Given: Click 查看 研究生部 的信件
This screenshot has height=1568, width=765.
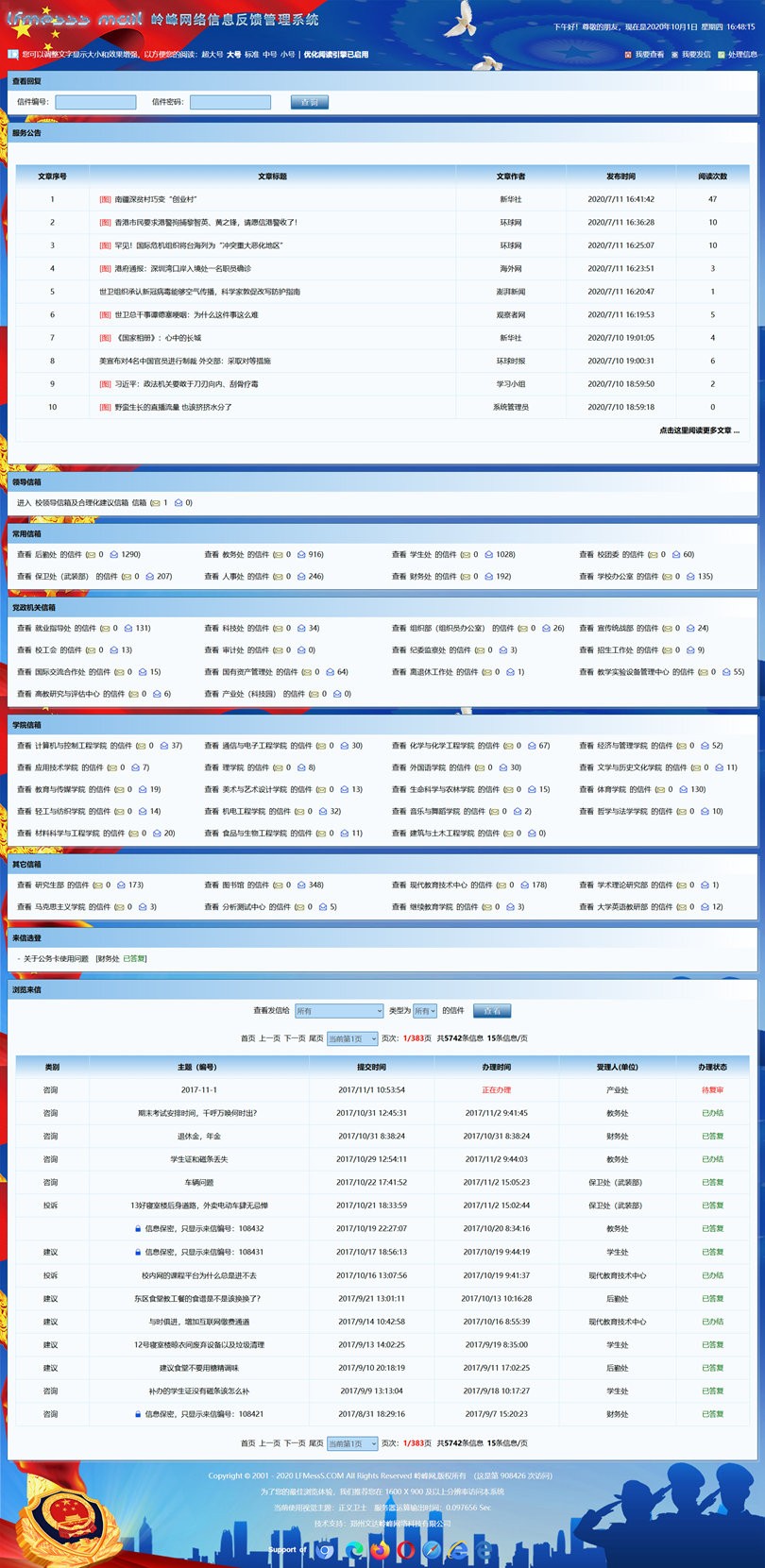Looking at the screenshot, I should (x=53, y=885).
